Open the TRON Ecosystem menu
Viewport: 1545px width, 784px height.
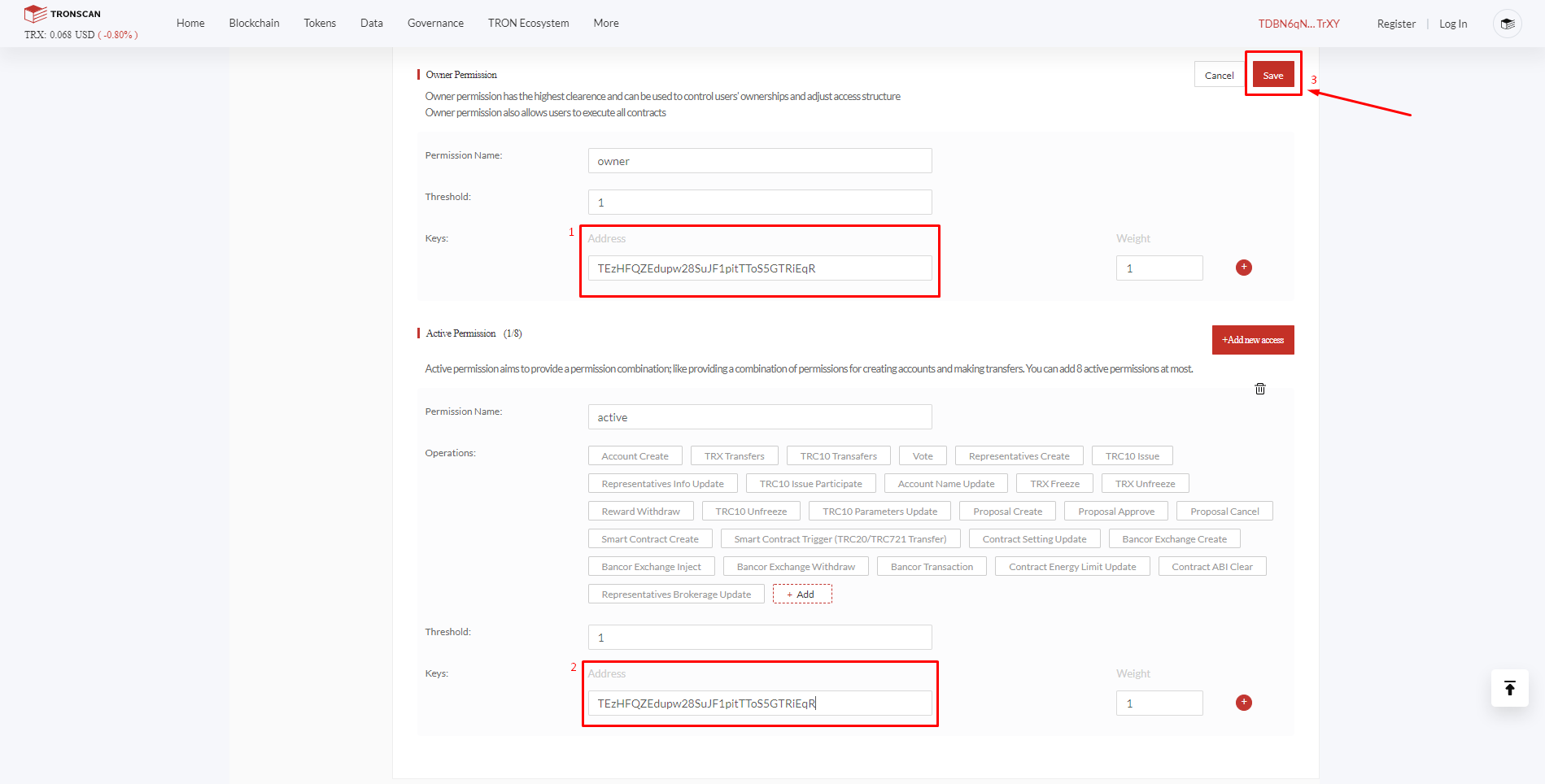pyautogui.click(x=529, y=23)
